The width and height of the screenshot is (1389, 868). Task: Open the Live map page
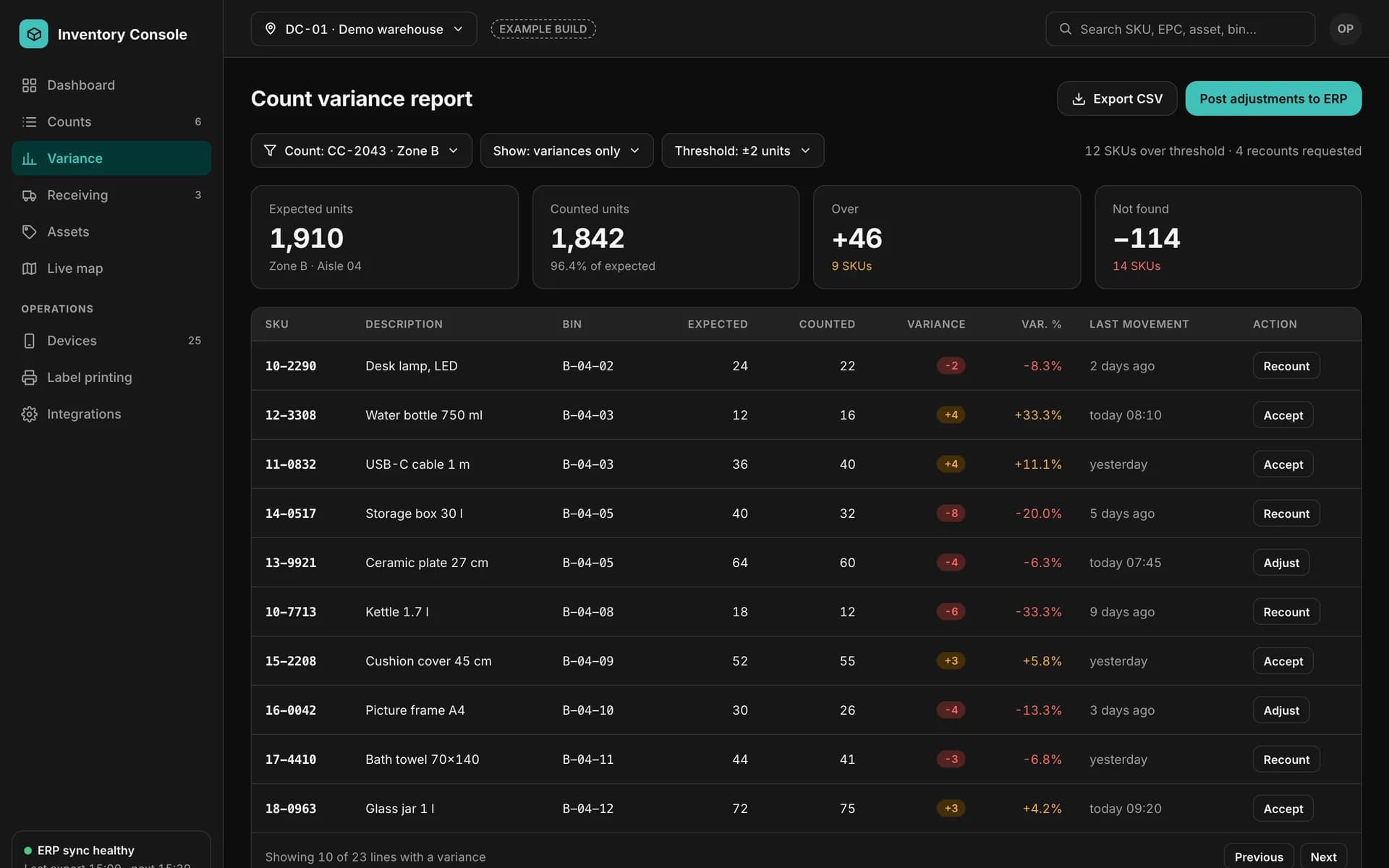(111, 268)
